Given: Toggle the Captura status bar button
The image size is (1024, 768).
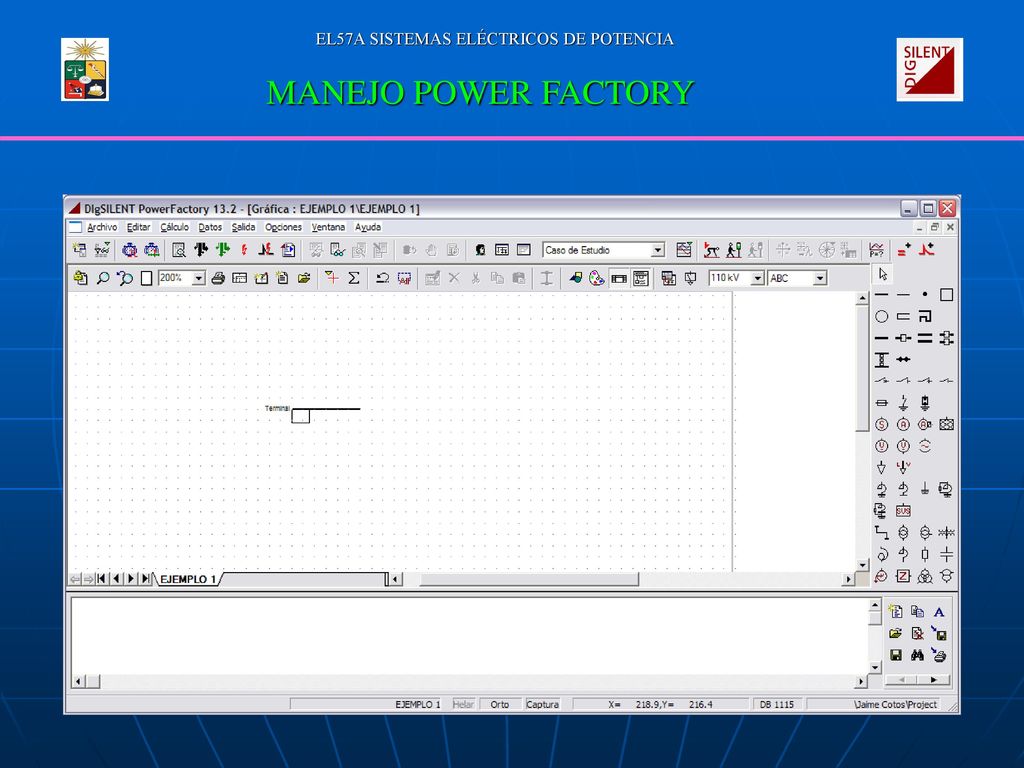Looking at the screenshot, I should click(543, 705).
